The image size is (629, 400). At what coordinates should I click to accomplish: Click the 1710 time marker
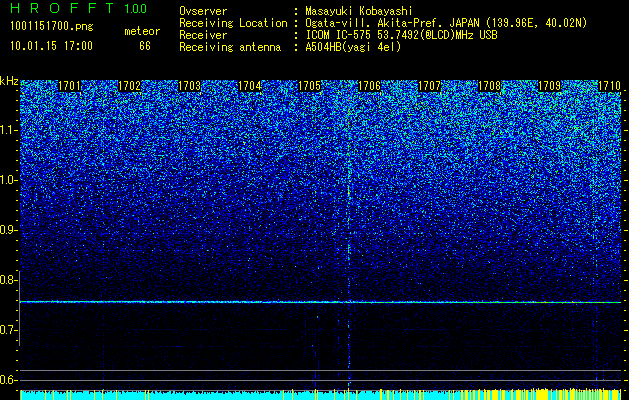(609, 86)
